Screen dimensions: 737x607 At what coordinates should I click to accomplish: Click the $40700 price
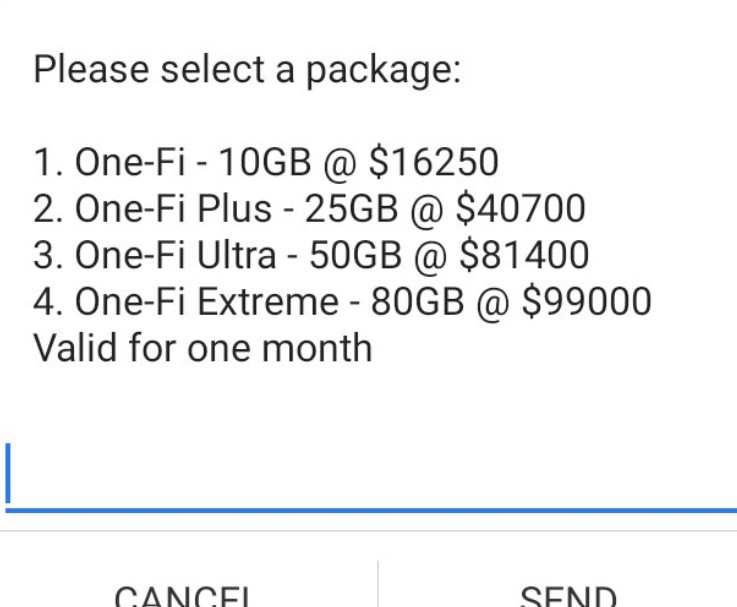519,209
